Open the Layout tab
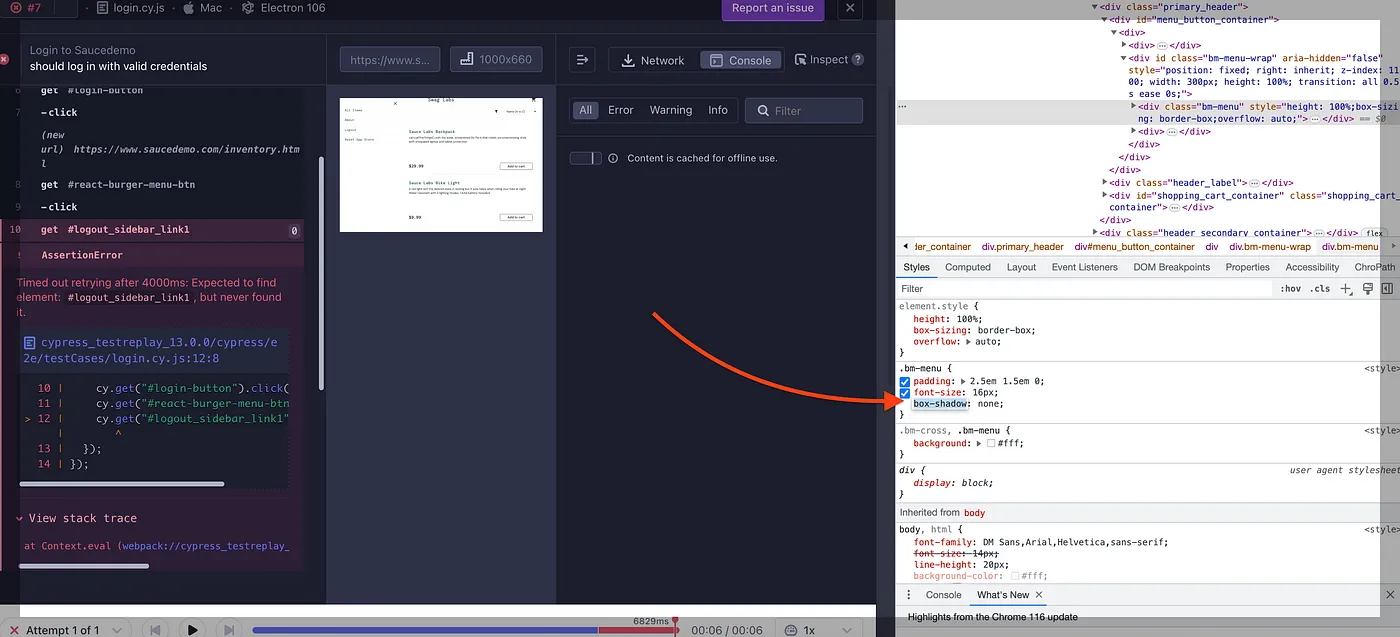The width and height of the screenshot is (1400, 637). point(1021,267)
